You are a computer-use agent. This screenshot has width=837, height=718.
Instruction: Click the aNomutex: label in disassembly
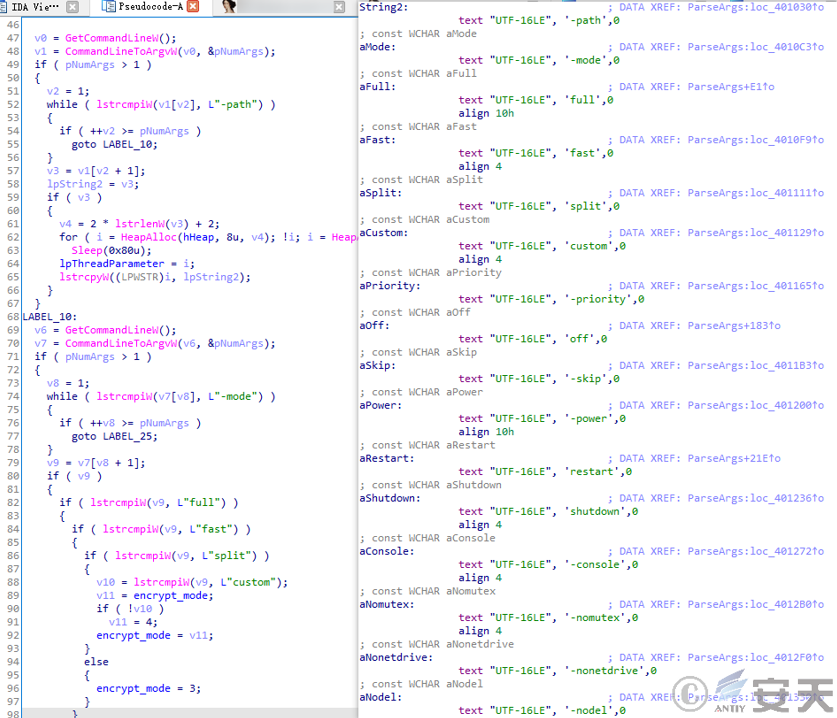click(387, 604)
